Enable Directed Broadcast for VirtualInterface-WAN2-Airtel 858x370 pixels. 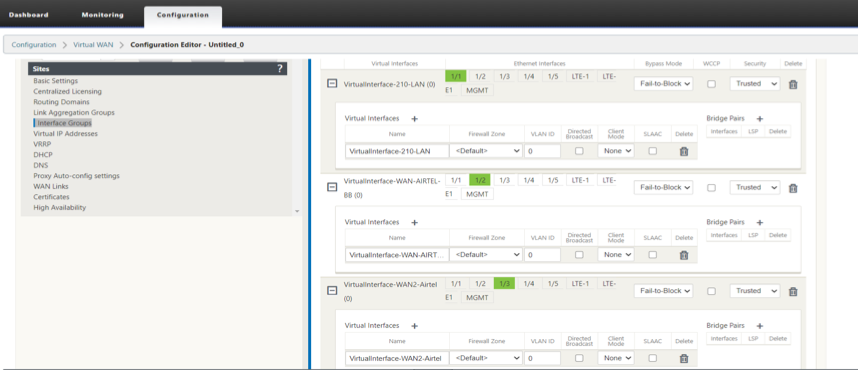coord(579,358)
